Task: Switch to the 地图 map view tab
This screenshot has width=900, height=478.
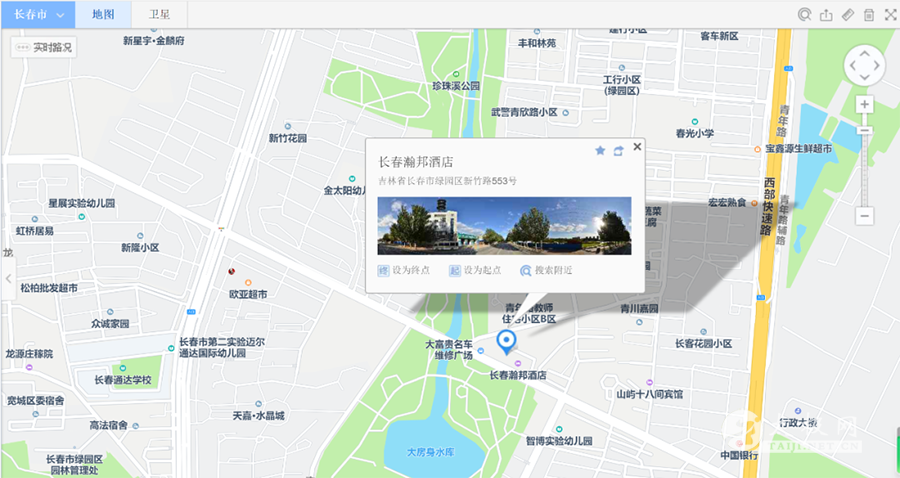Action: click(102, 15)
